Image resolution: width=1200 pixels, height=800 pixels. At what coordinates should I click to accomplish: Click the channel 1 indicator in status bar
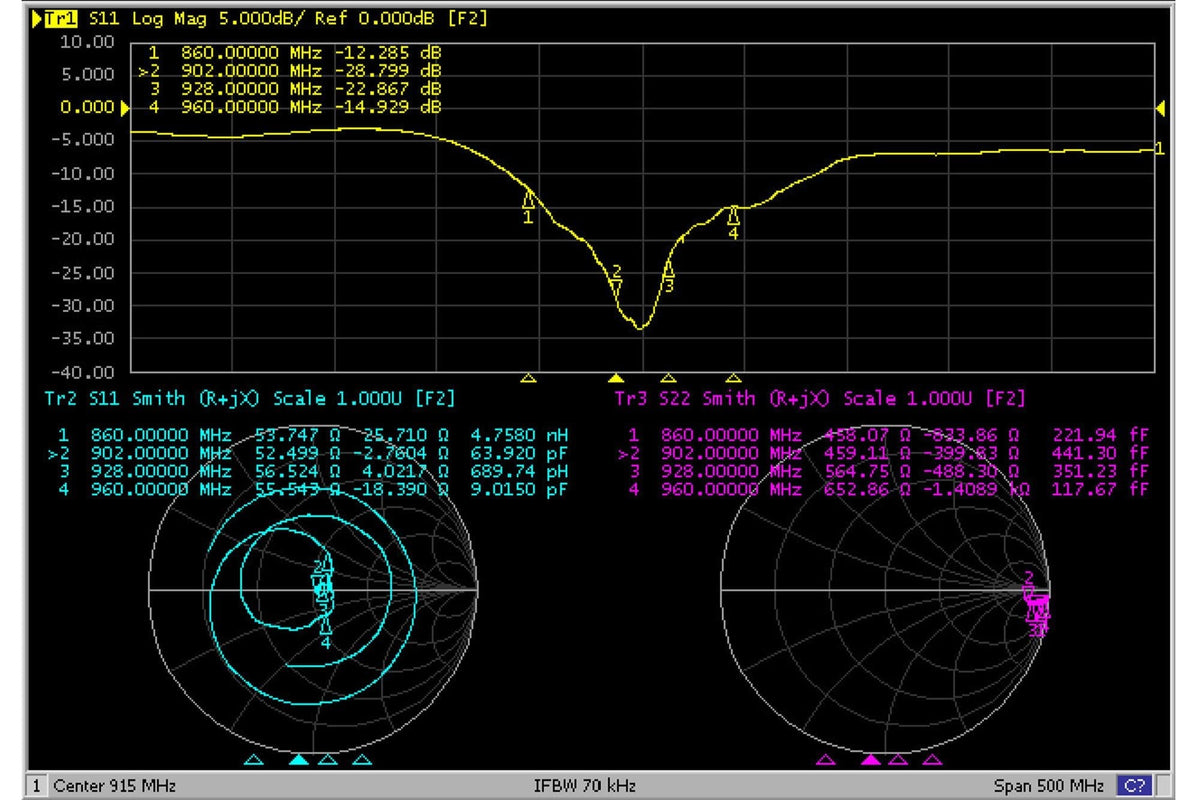tap(37, 785)
